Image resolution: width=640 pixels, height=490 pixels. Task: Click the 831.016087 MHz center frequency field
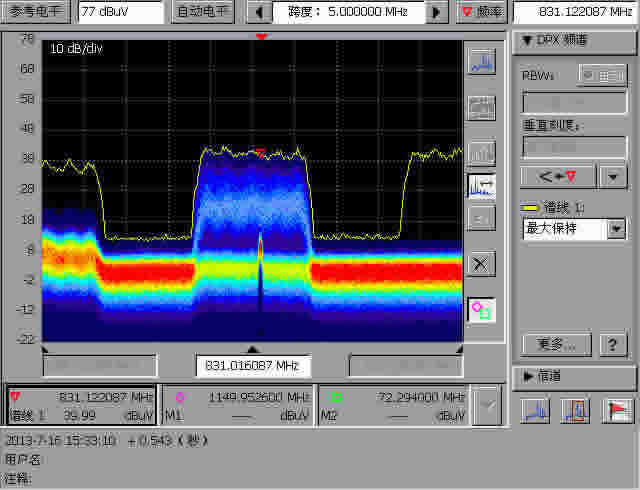(252, 366)
